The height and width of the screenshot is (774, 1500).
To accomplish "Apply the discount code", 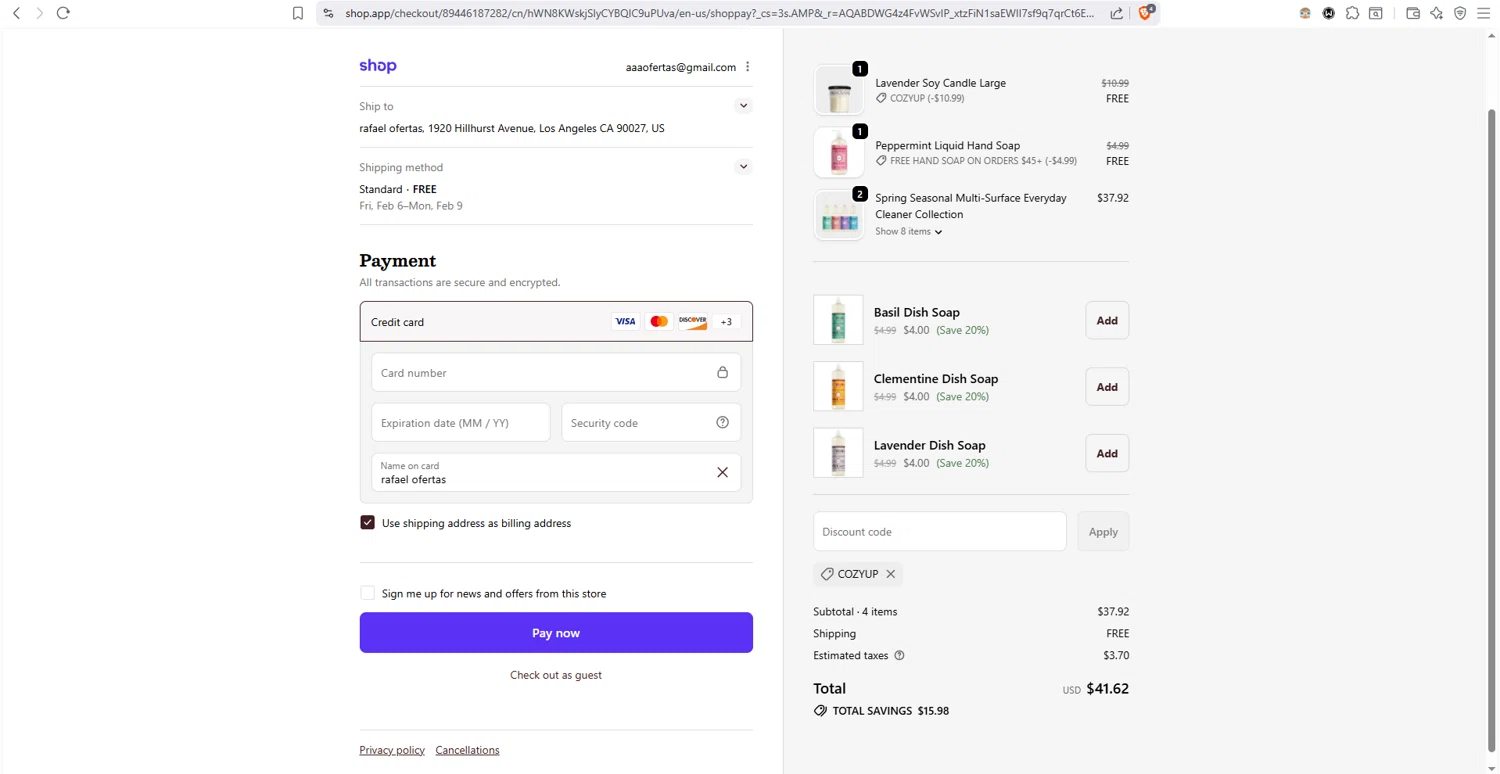I will (1103, 532).
